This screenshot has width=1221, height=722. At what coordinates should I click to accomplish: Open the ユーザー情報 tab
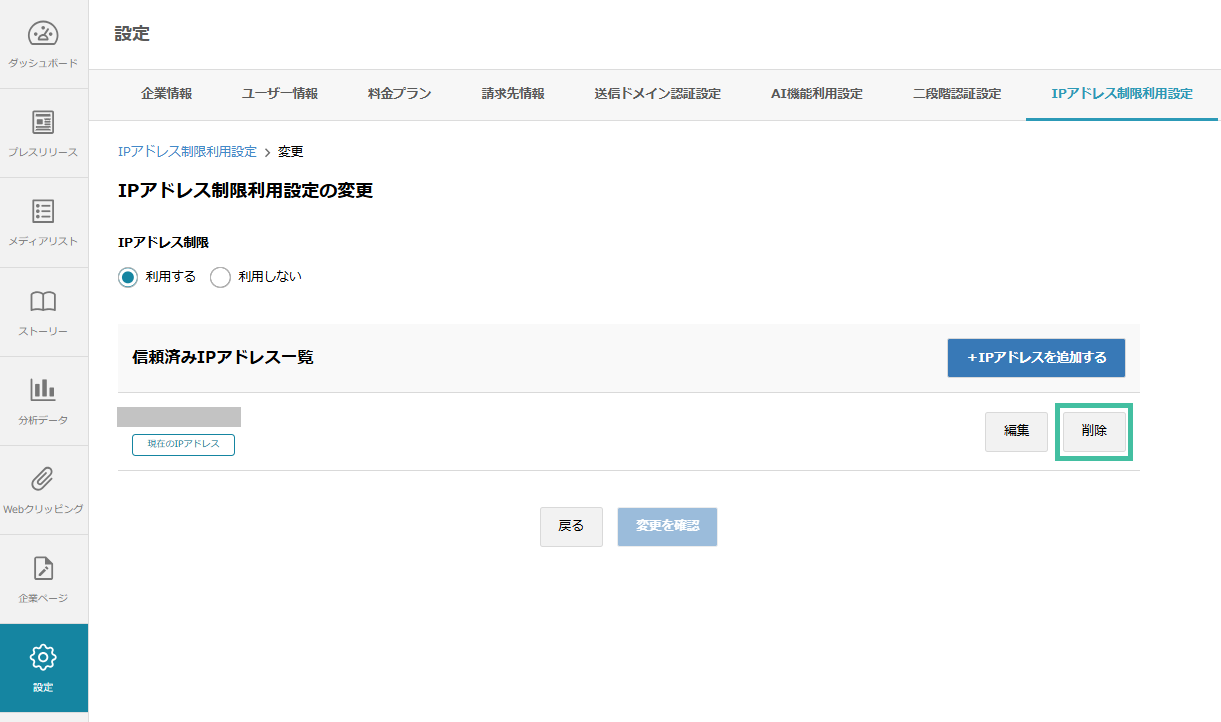279,95
